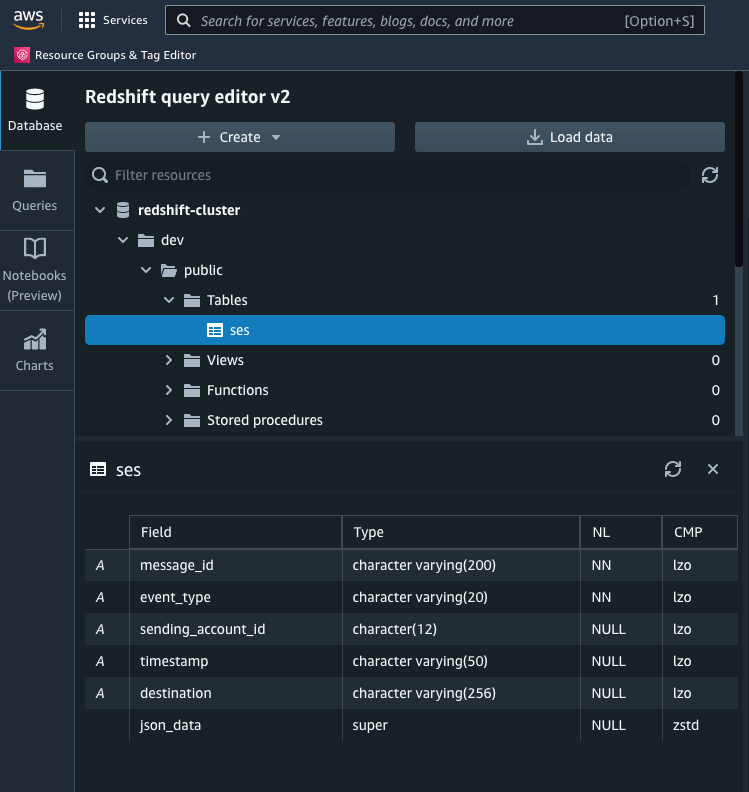Click the redshift-cluster database icon
Image resolution: width=749 pixels, height=792 pixels.
[123, 210]
